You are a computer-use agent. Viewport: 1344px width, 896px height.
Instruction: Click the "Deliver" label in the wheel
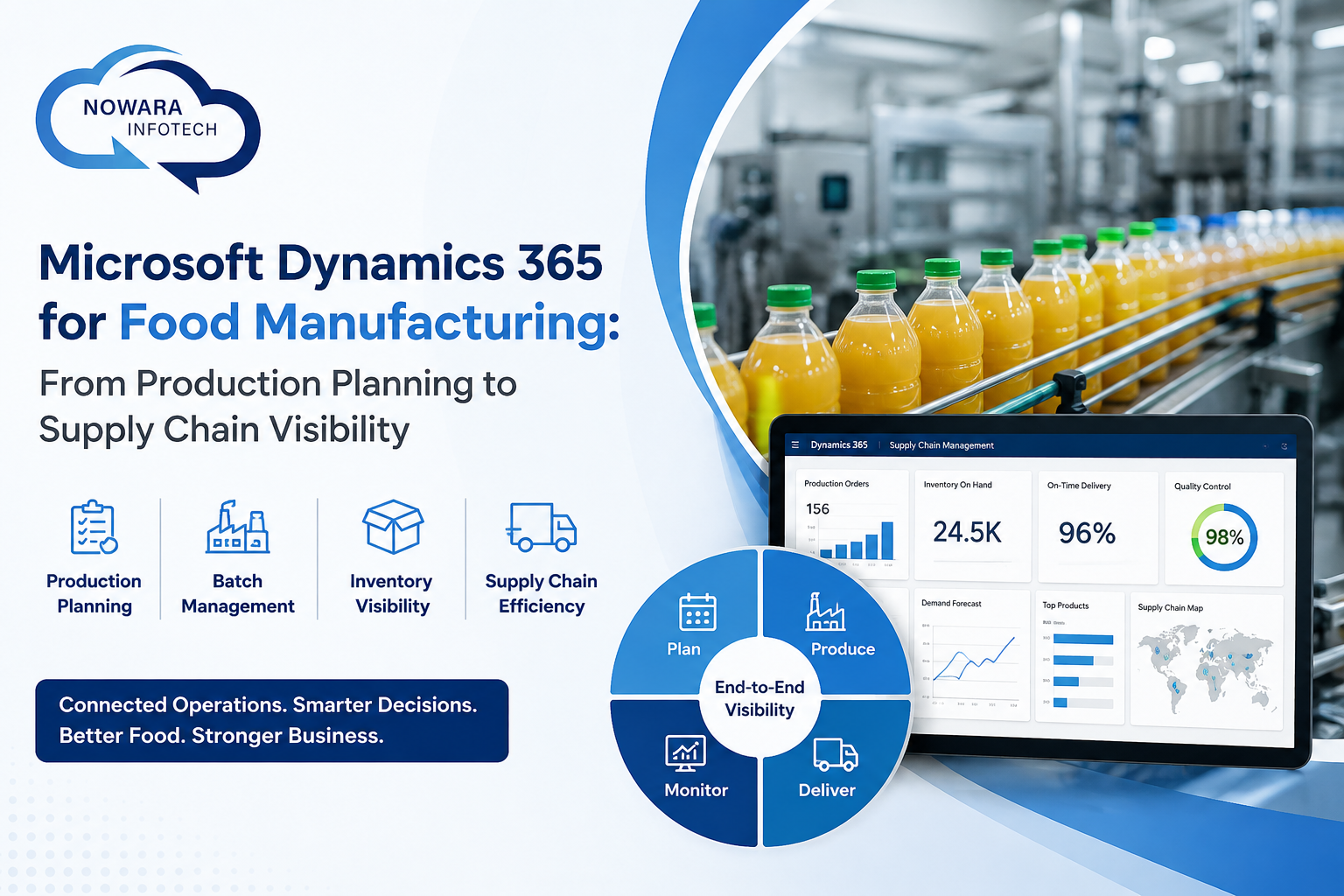tap(827, 790)
